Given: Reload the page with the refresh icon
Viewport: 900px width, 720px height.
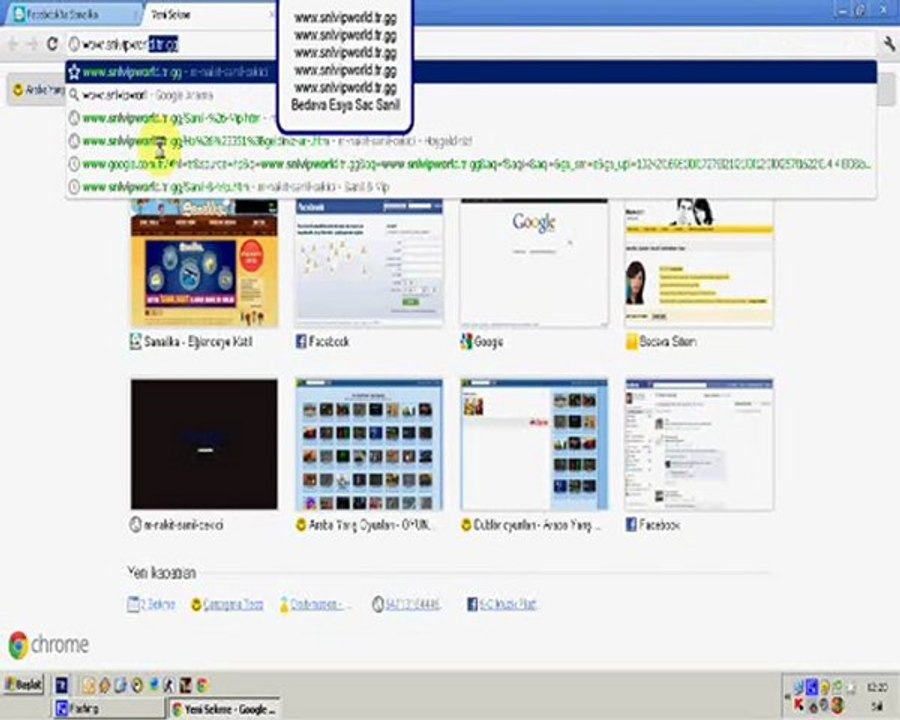Looking at the screenshot, I should click(52, 44).
